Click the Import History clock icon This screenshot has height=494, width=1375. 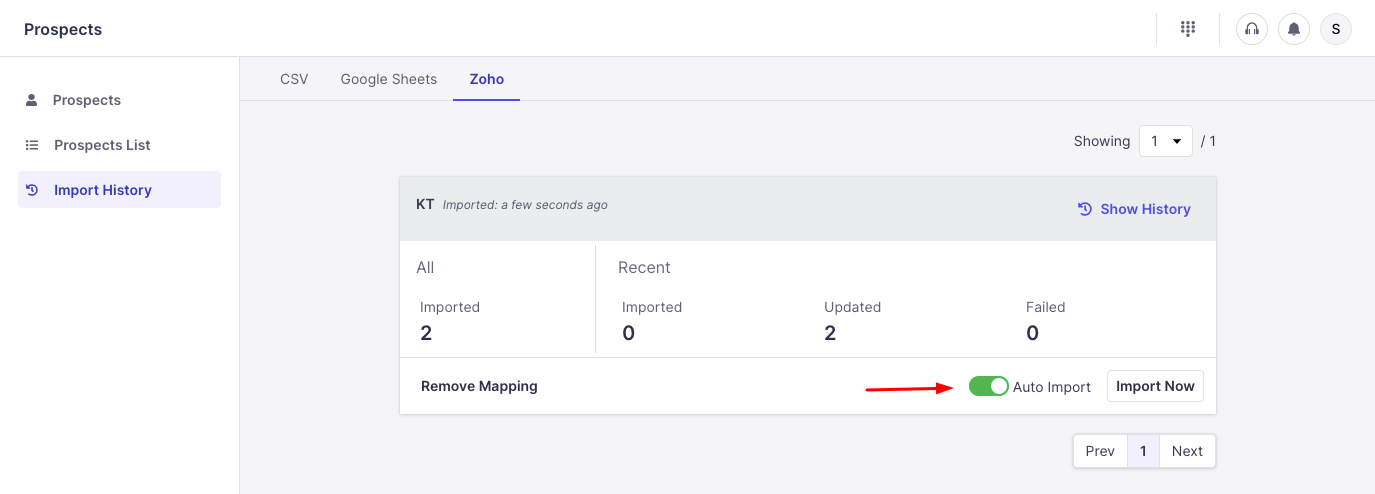click(x=31, y=190)
